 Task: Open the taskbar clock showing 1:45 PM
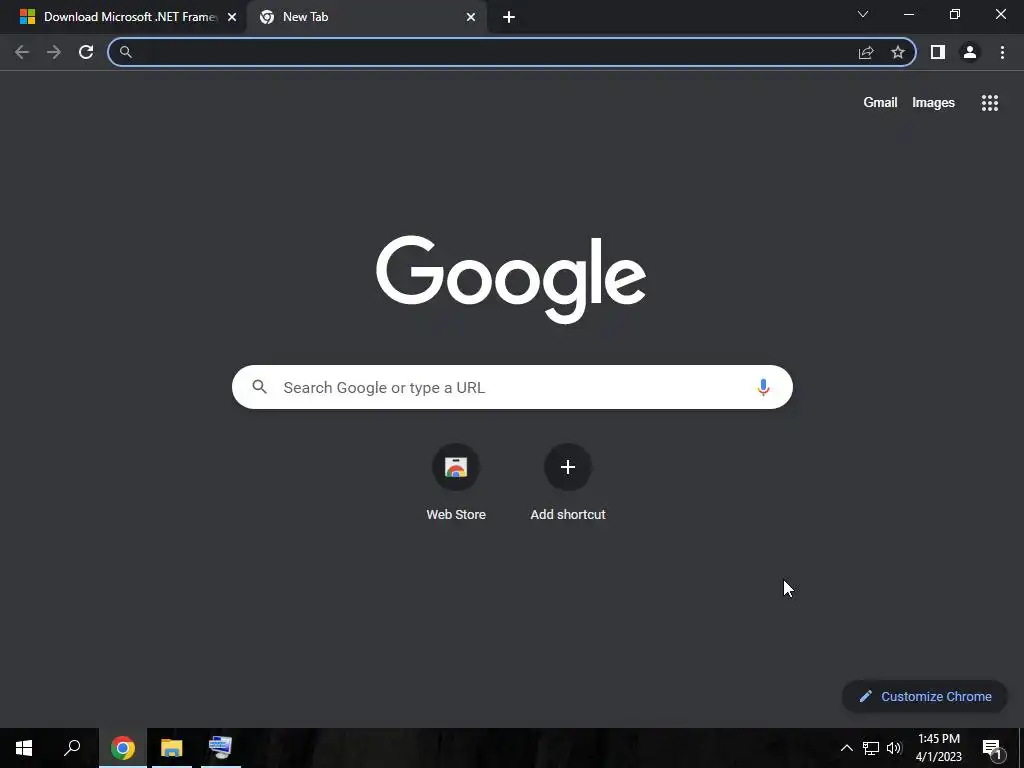pyautogui.click(x=939, y=748)
